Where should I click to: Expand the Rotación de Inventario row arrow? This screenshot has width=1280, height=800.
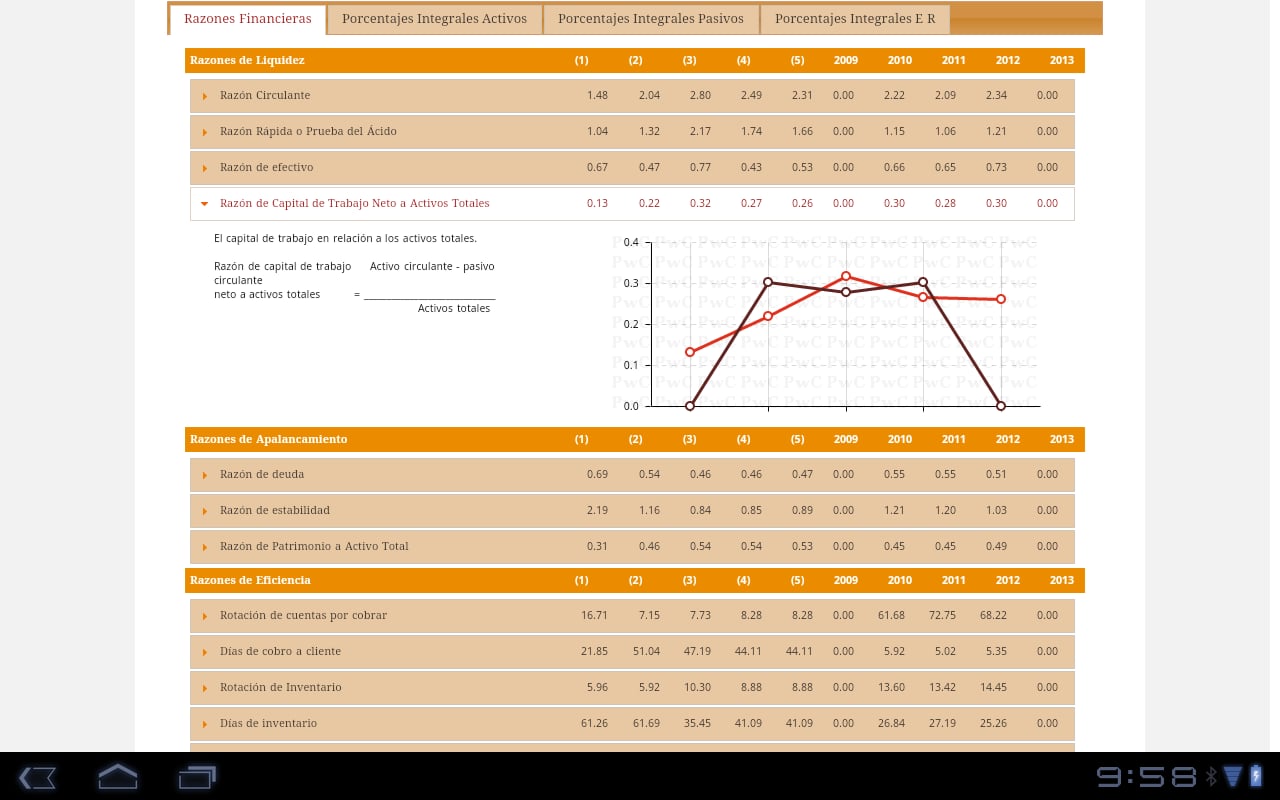pyautogui.click(x=205, y=688)
